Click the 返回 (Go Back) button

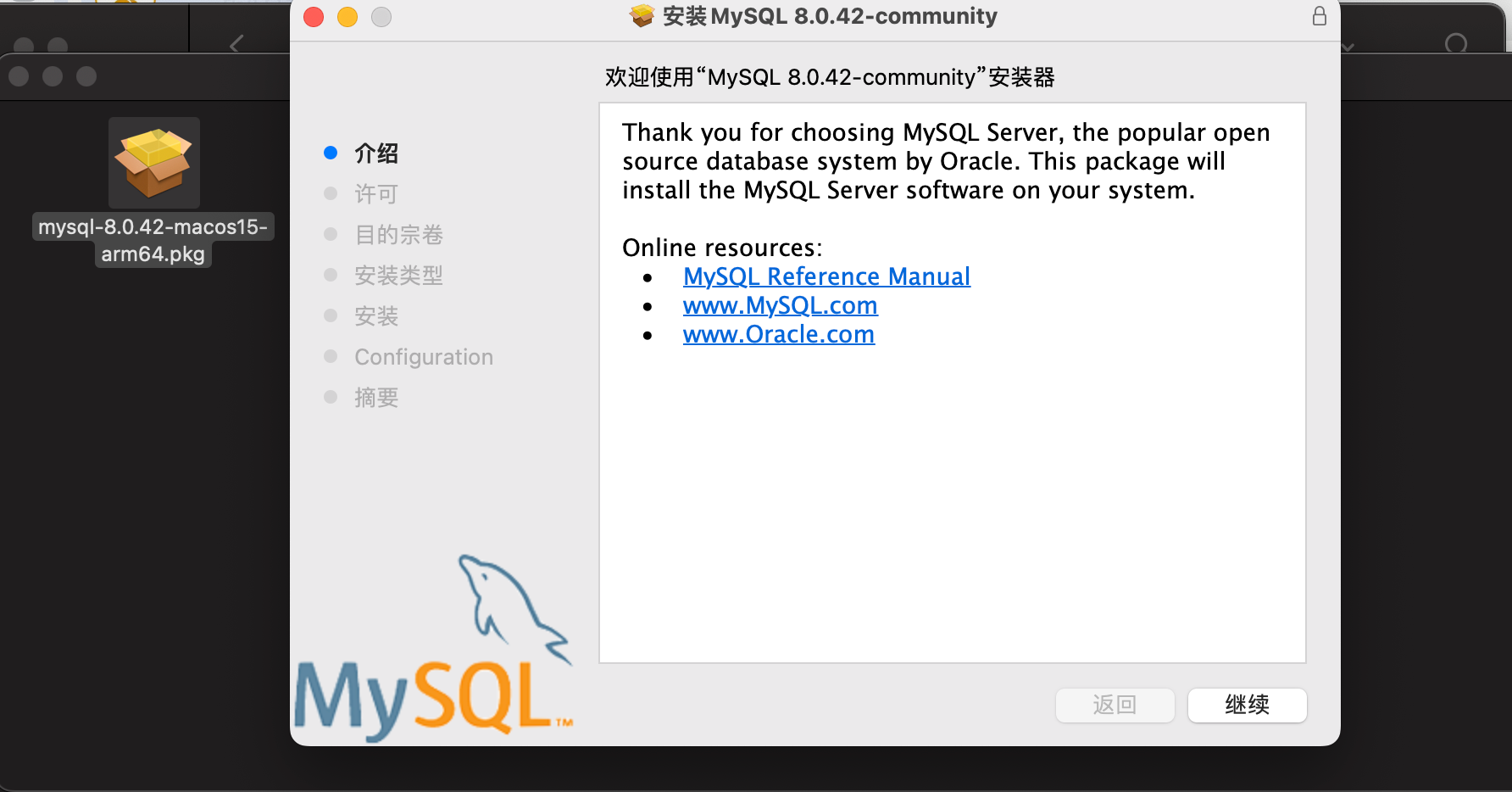pos(1115,705)
